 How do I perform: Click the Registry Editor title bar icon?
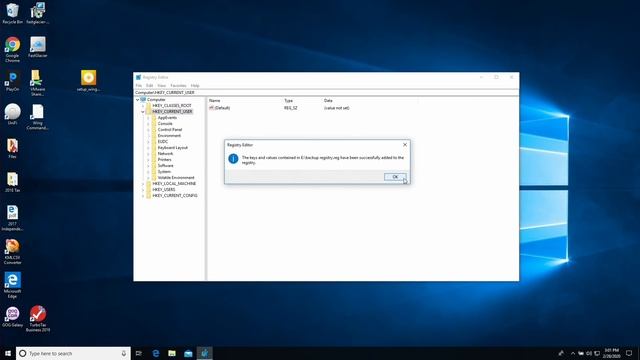[138, 77]
